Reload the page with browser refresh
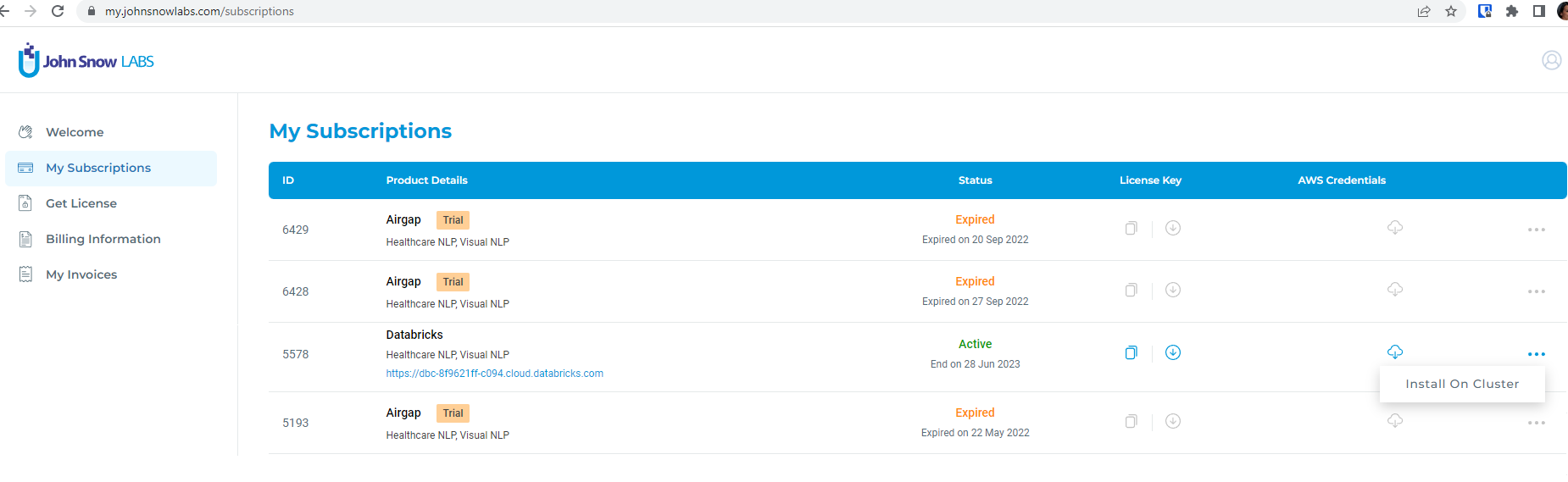This screenshot has width=1568, height=482. 58,11
